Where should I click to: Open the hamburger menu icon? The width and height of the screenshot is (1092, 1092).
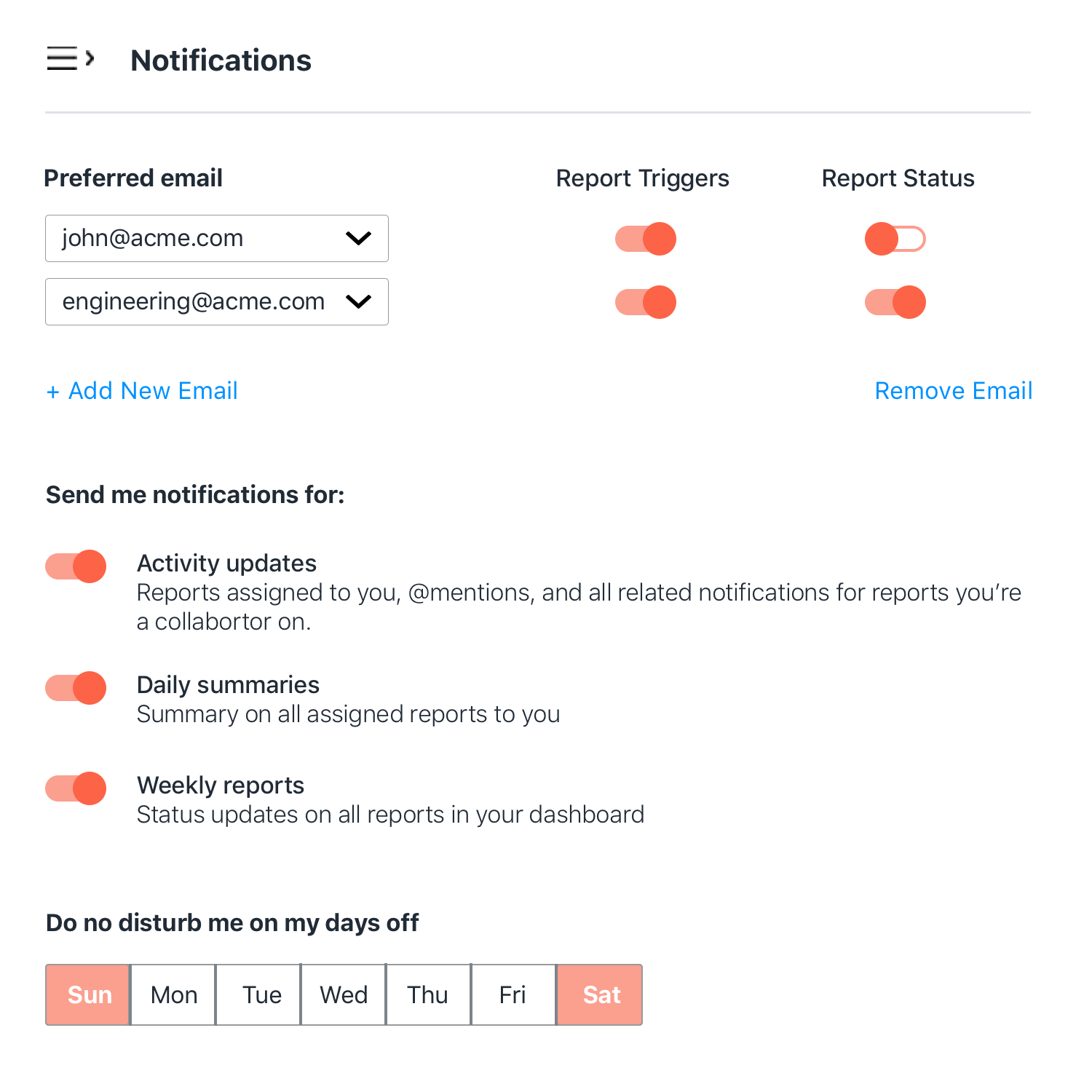pyautogui.click(x=62, y=58)
